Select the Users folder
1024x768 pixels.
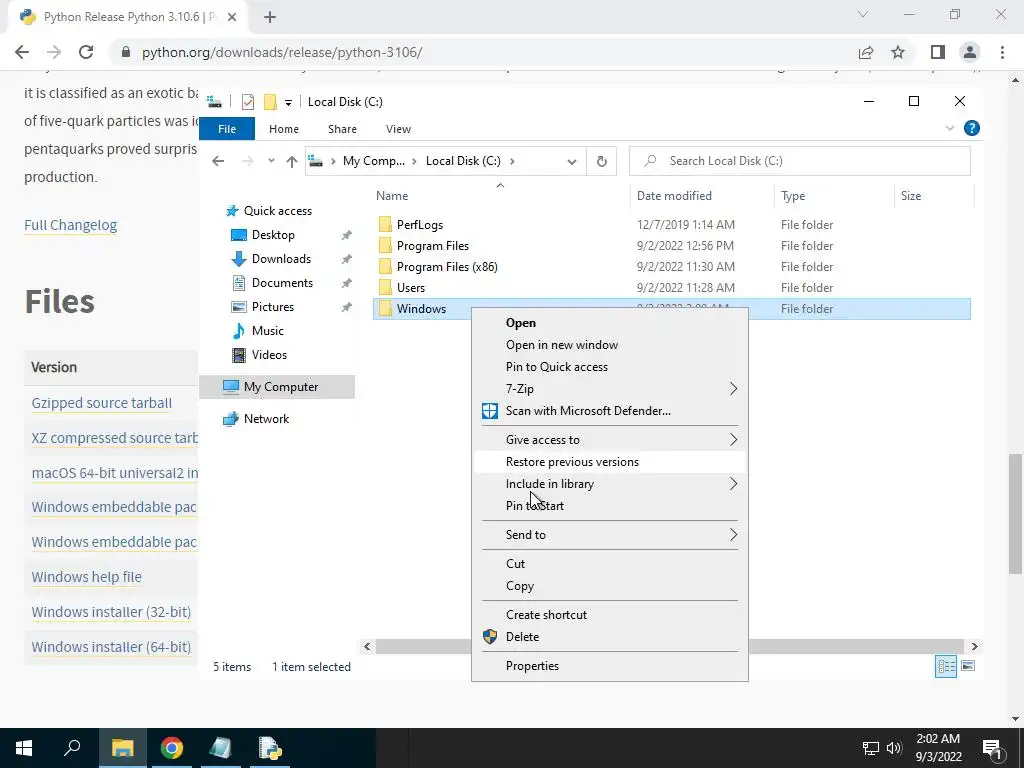click(410, 287)
